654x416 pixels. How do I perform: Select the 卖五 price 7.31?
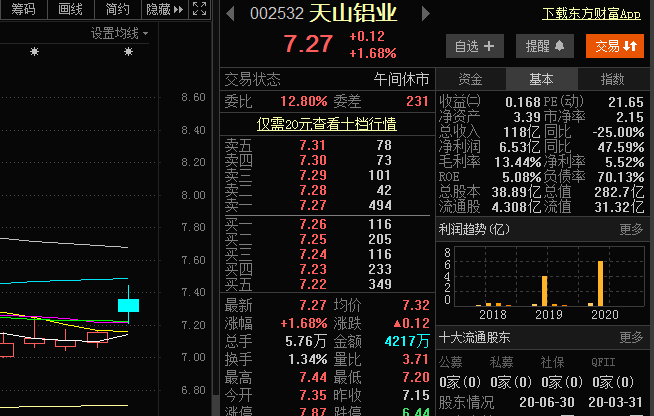[x=312, y=145]
